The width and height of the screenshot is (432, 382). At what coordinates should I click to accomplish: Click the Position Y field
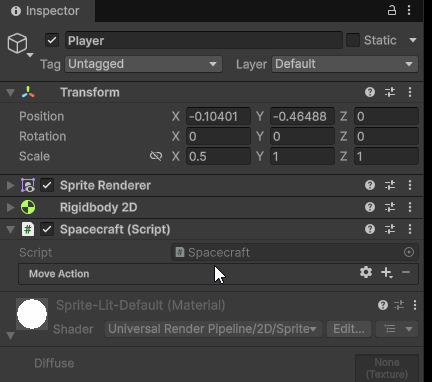point(302,116)
